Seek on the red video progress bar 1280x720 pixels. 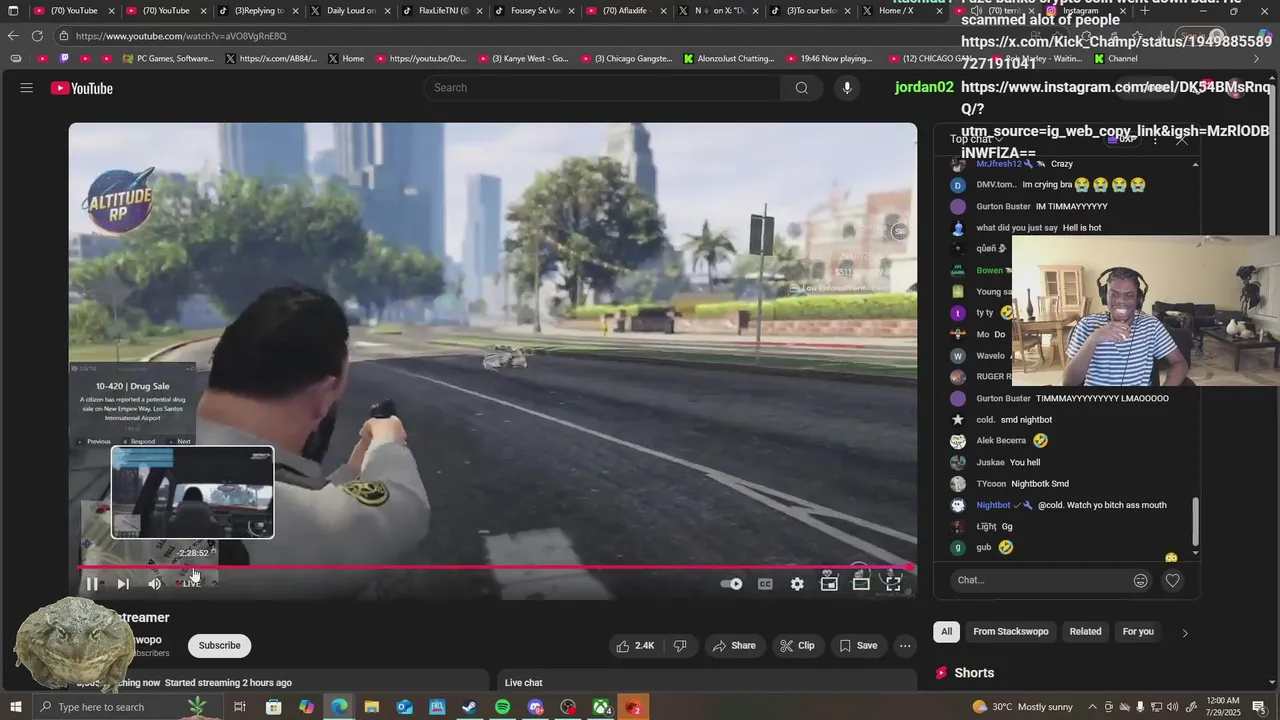click(495, 567)
